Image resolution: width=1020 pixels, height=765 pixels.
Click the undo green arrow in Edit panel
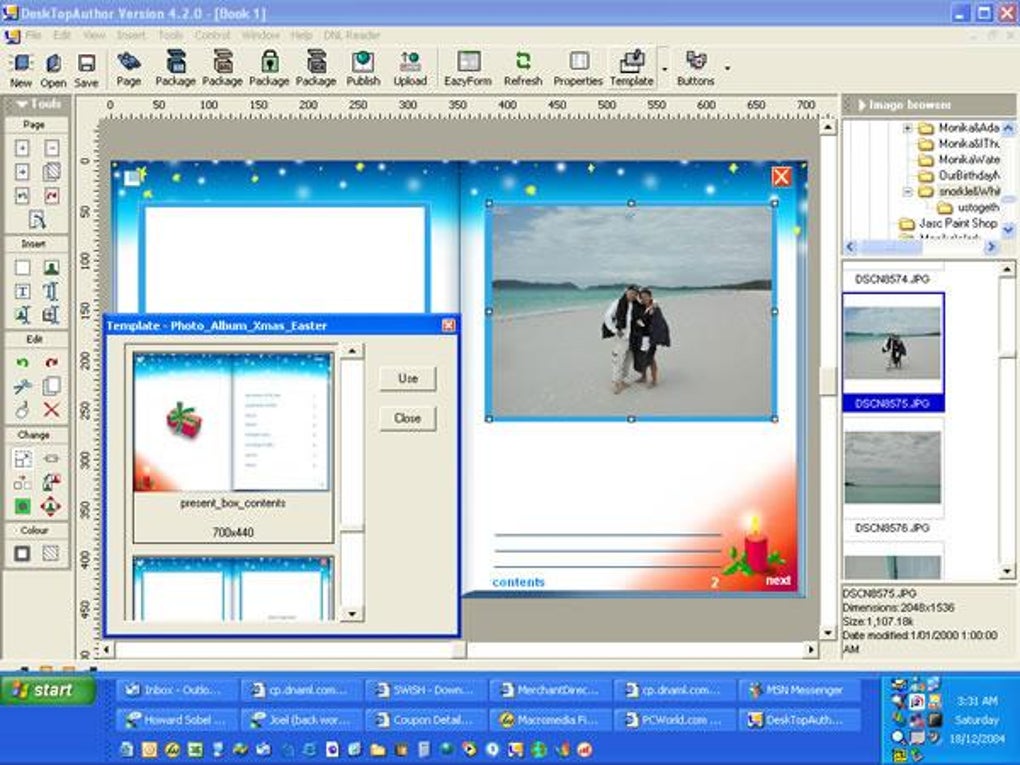point(22,362)
